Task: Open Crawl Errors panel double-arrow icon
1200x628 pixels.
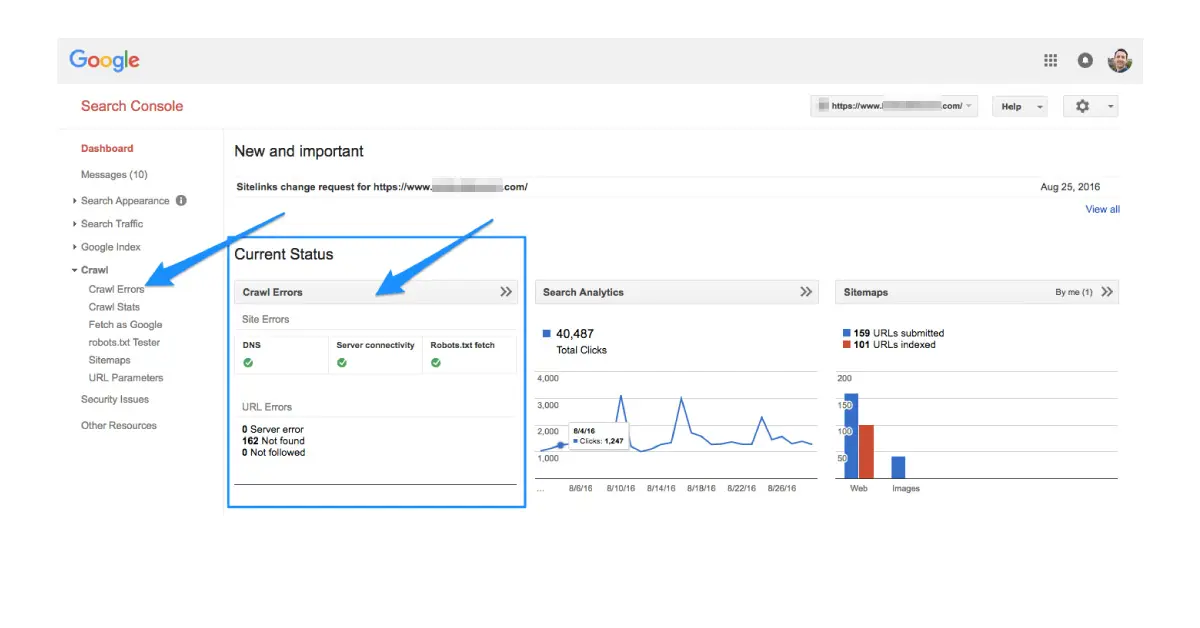Action: [x=506, y=292]
